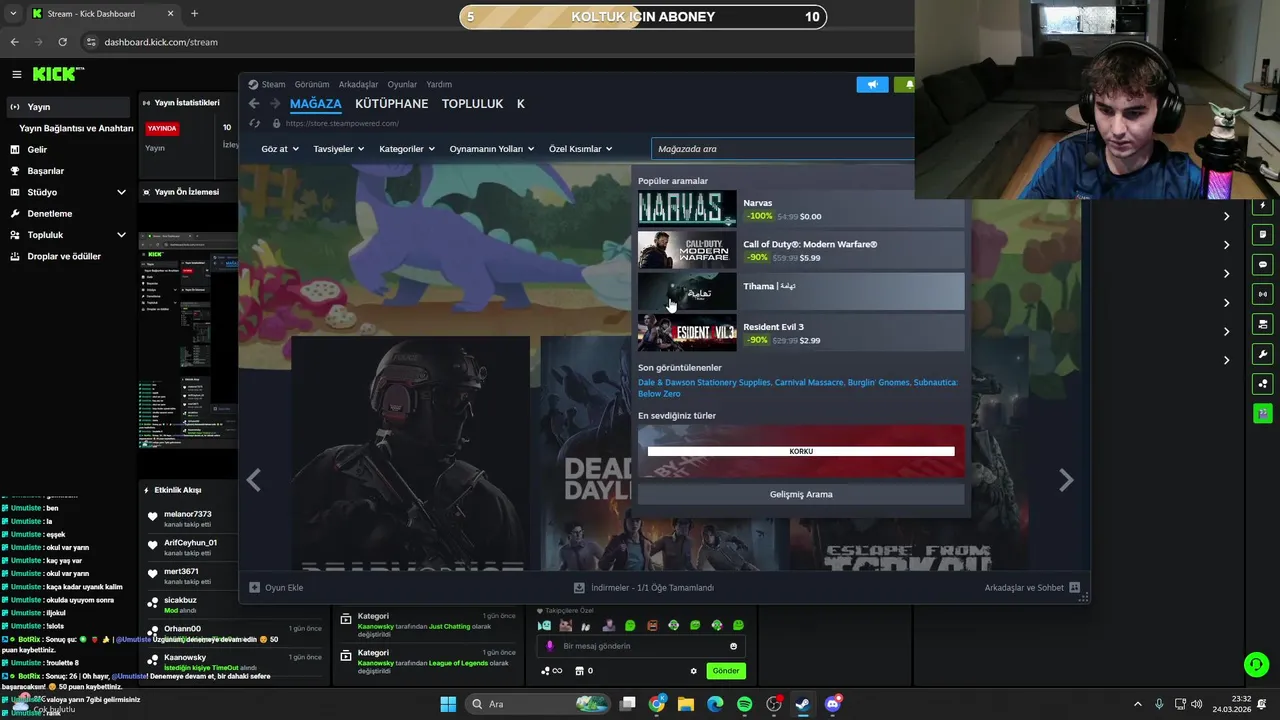Image resolution: width=1280 pixels, height=720 pixels.
Task: Expand the Yayın İstatistikleri panel handle
Action: (146, 102)
